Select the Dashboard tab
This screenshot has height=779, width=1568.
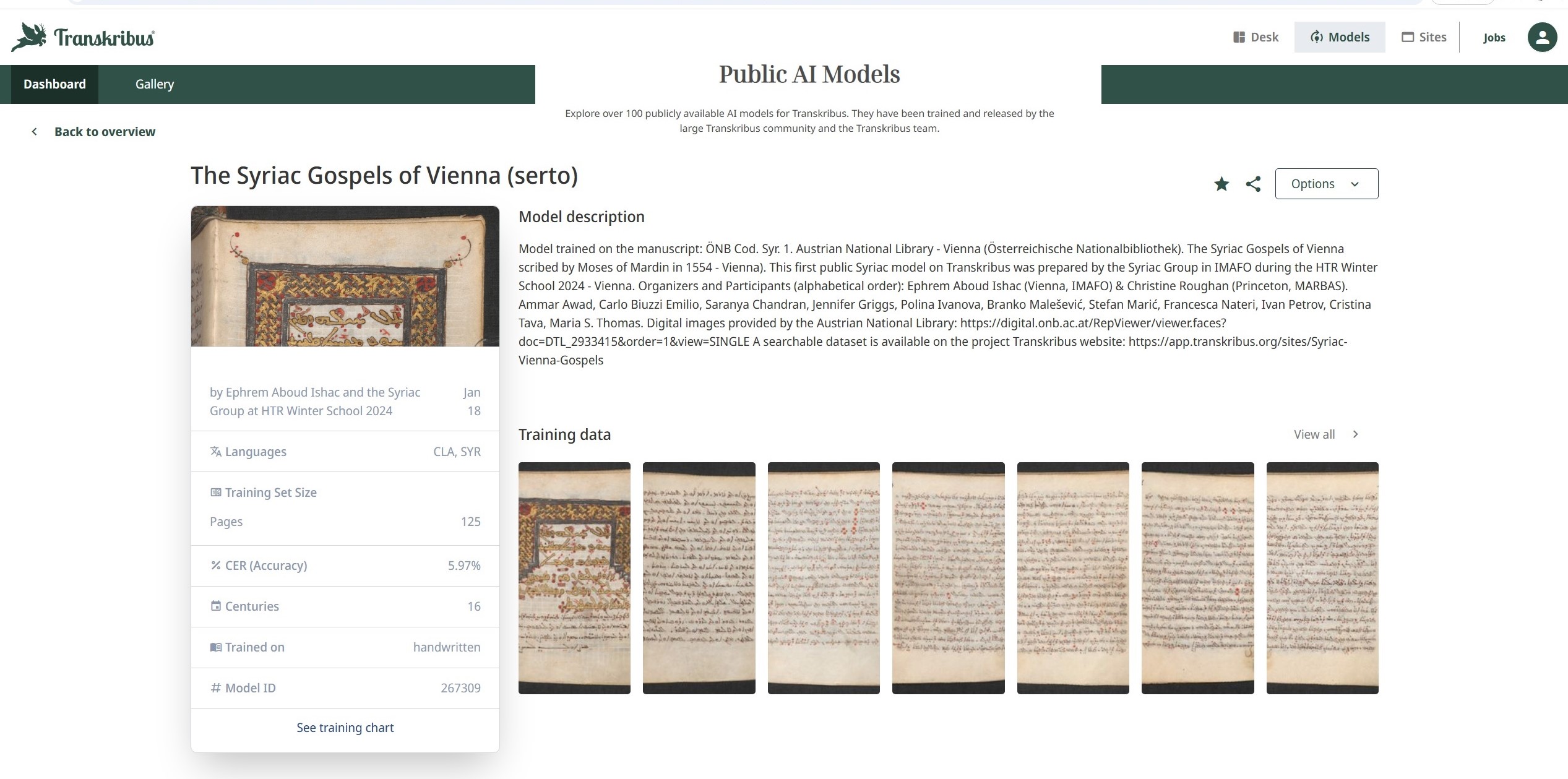[54, 84]
